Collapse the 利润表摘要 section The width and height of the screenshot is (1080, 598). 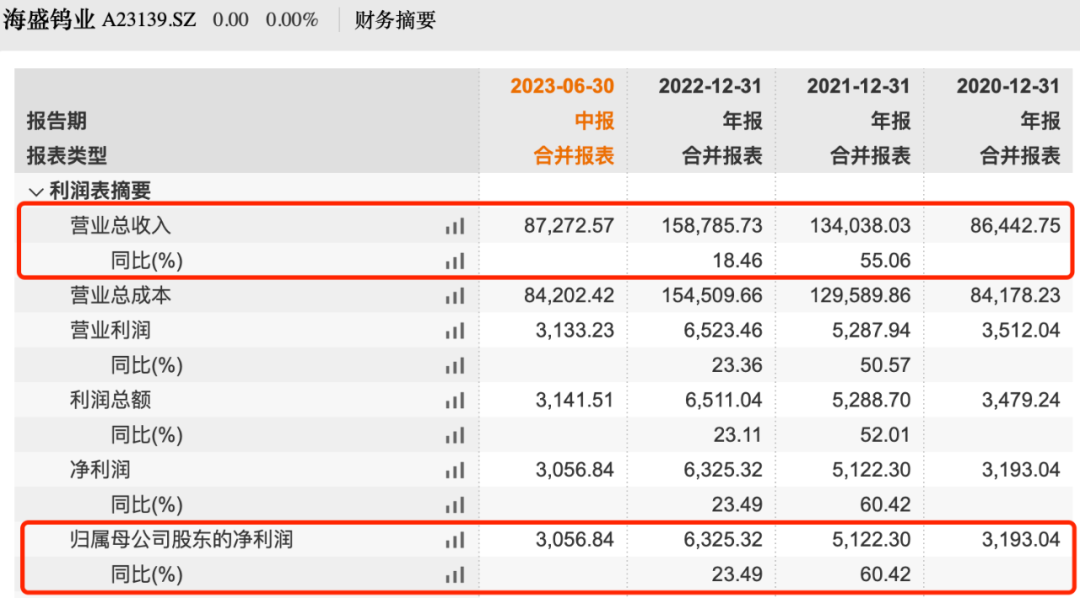pyautogui.click(x=36, y=191)
